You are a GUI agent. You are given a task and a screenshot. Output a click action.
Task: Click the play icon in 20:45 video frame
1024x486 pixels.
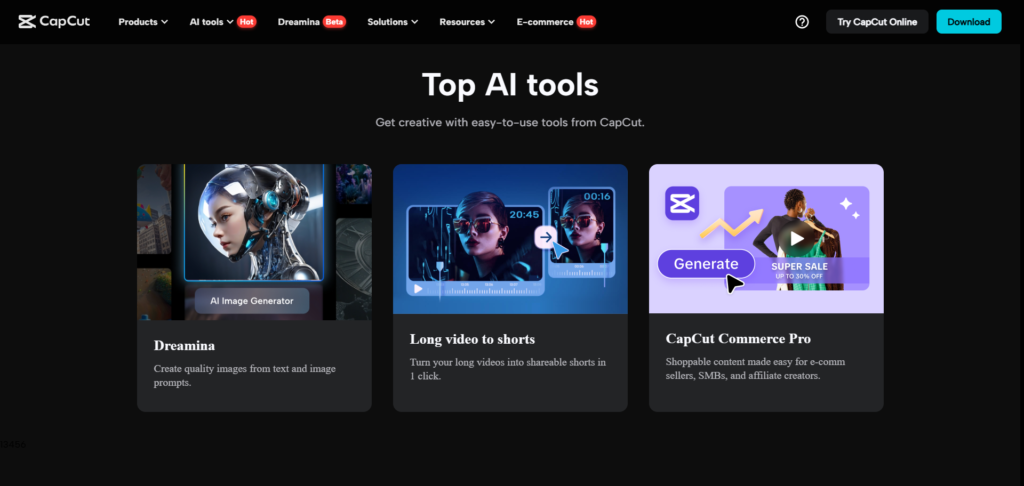click(x=418, y=288)
